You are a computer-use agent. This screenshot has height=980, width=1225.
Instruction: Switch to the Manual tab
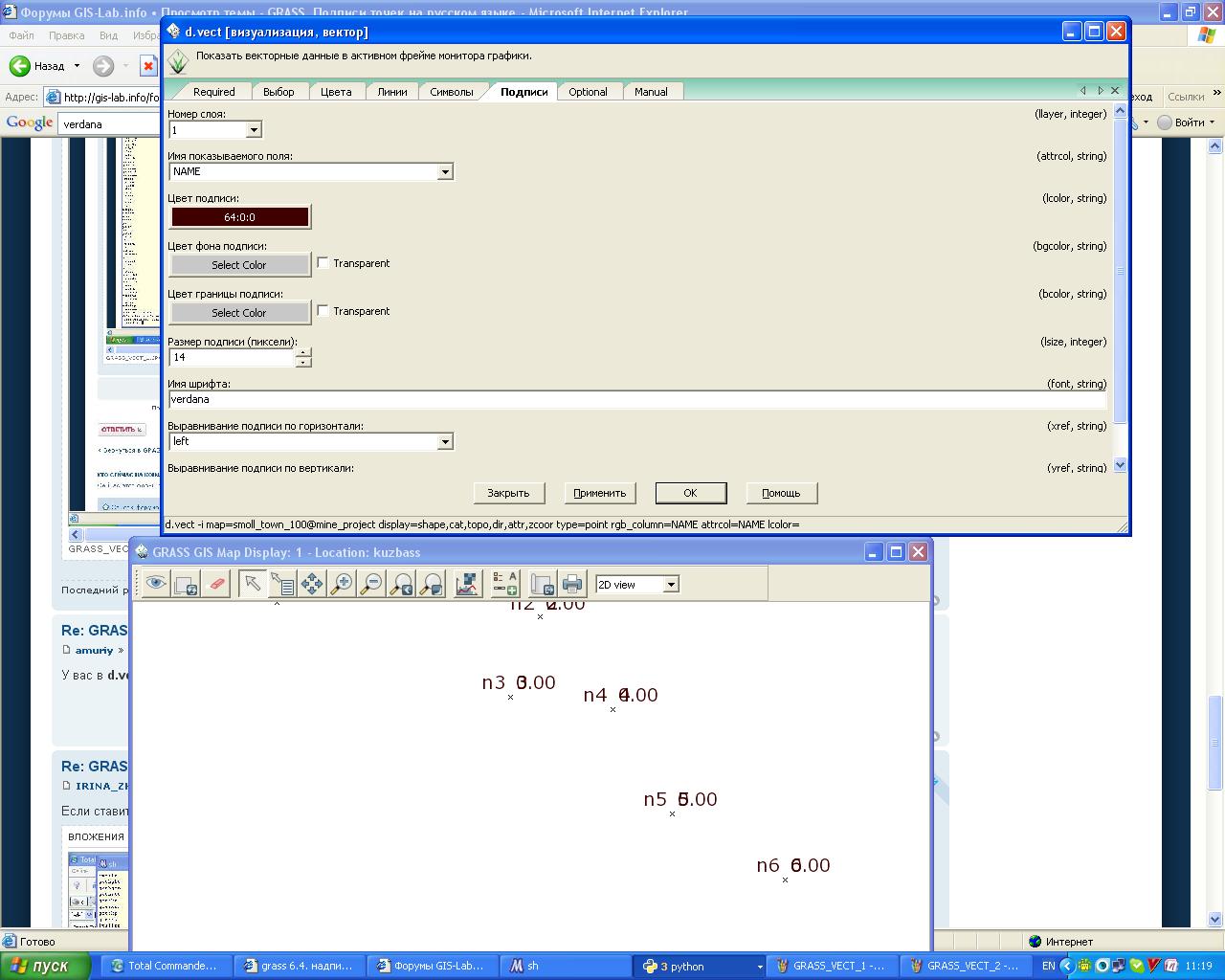click(x=651, y=92)
